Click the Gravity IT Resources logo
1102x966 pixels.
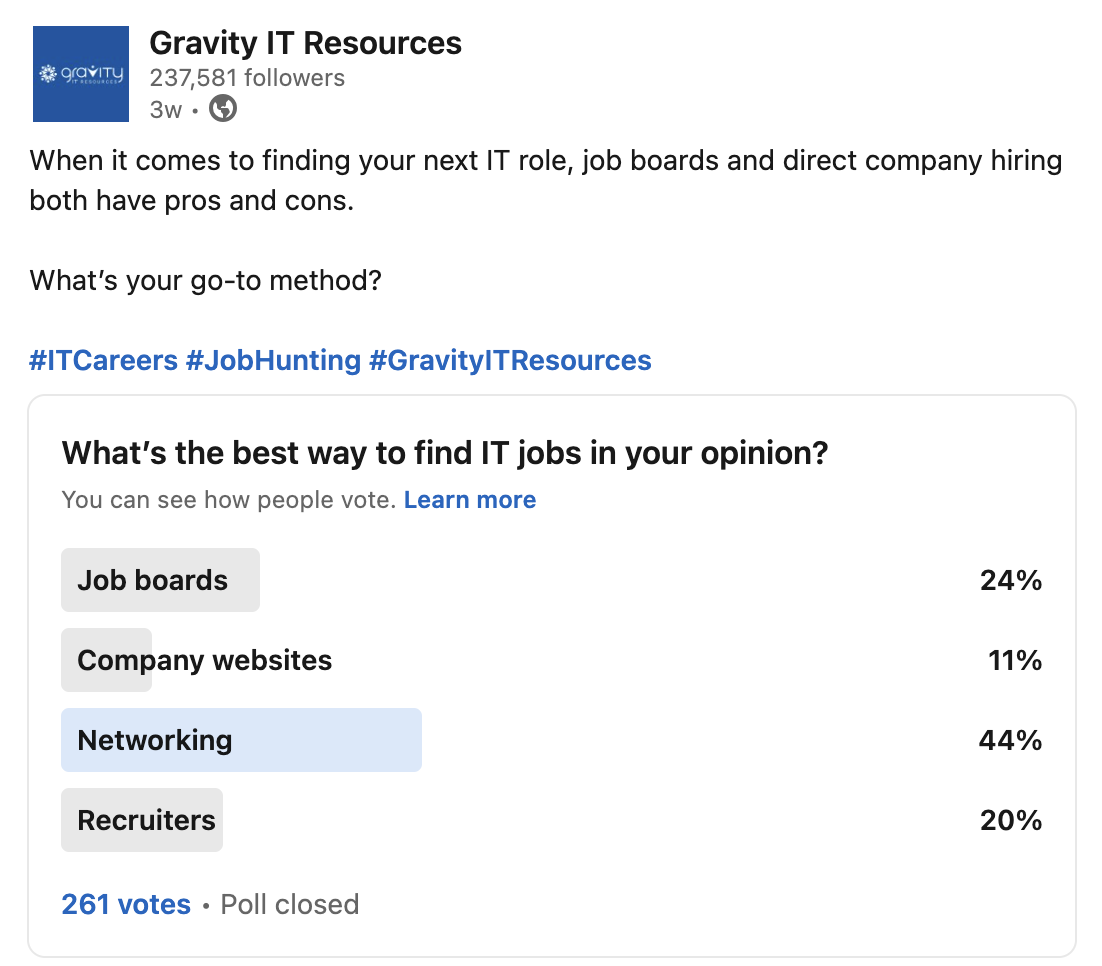coord(81,74)
